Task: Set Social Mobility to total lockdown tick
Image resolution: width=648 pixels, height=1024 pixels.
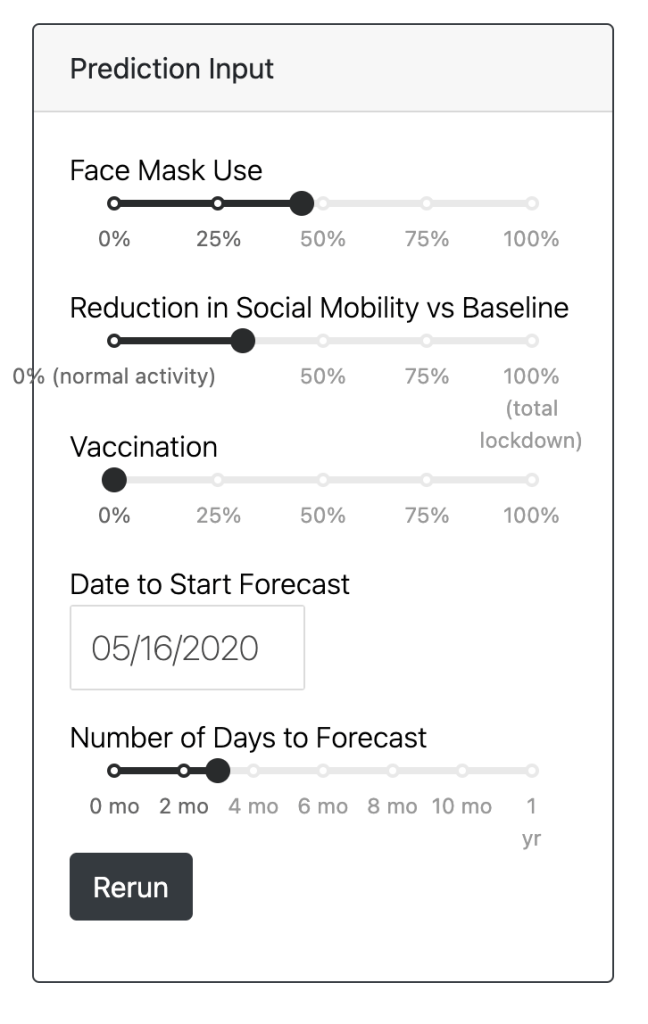Action: click(532, 341)
